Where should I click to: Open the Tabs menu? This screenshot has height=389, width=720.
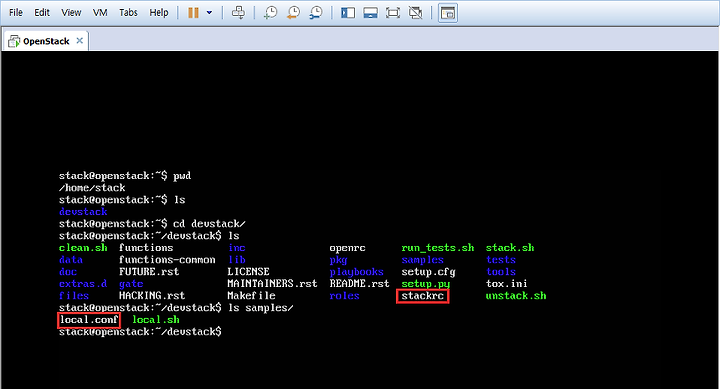pyautogui.click(x=128, y=13)
